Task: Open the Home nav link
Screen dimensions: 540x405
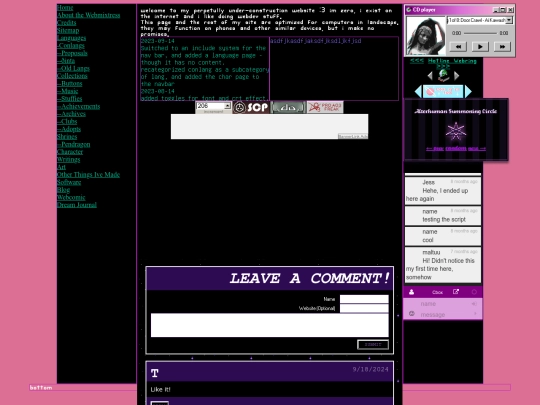Action: click(65, 8)
